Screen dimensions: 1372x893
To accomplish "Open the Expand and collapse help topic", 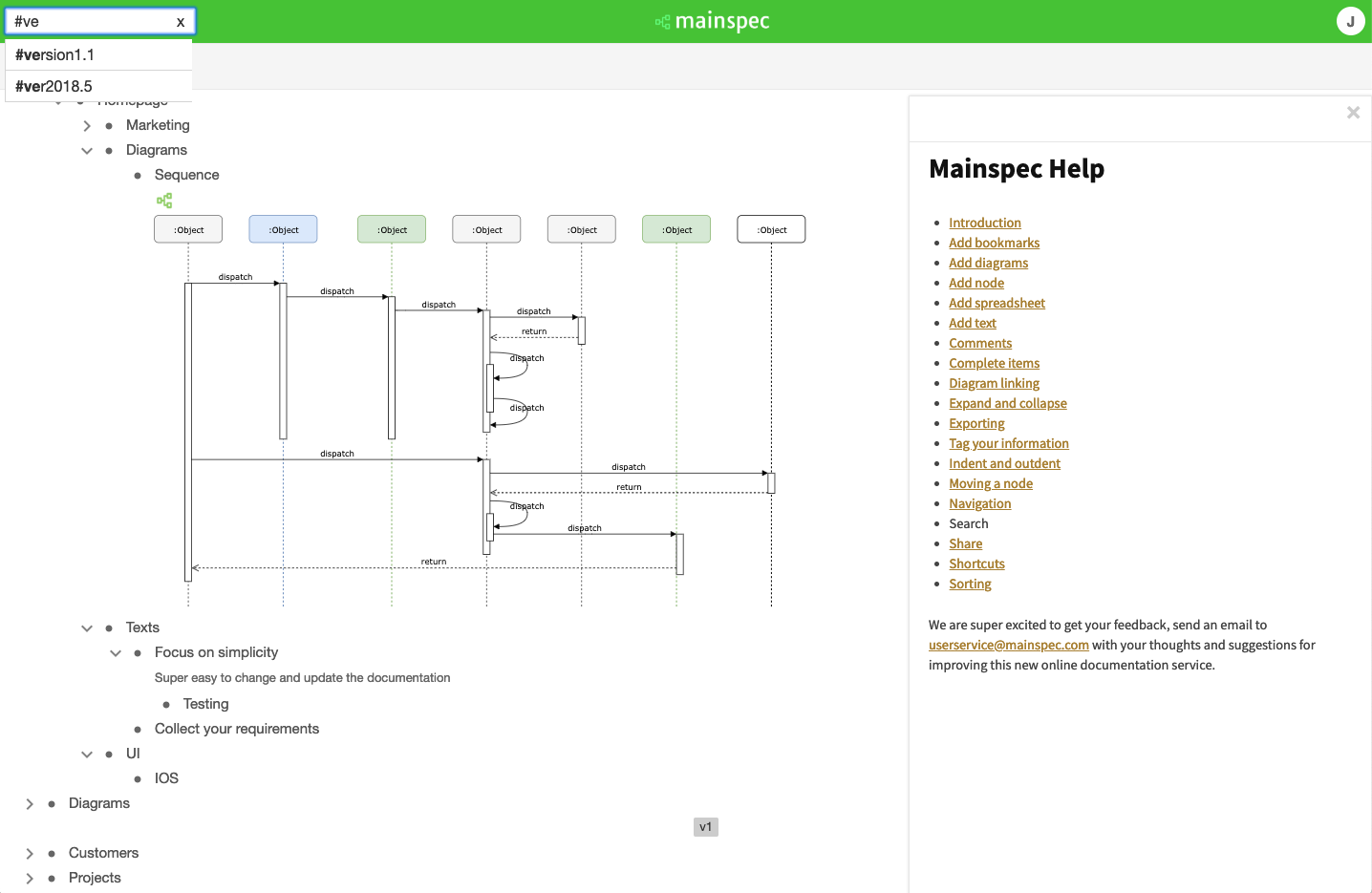I will click(1008, 403).
